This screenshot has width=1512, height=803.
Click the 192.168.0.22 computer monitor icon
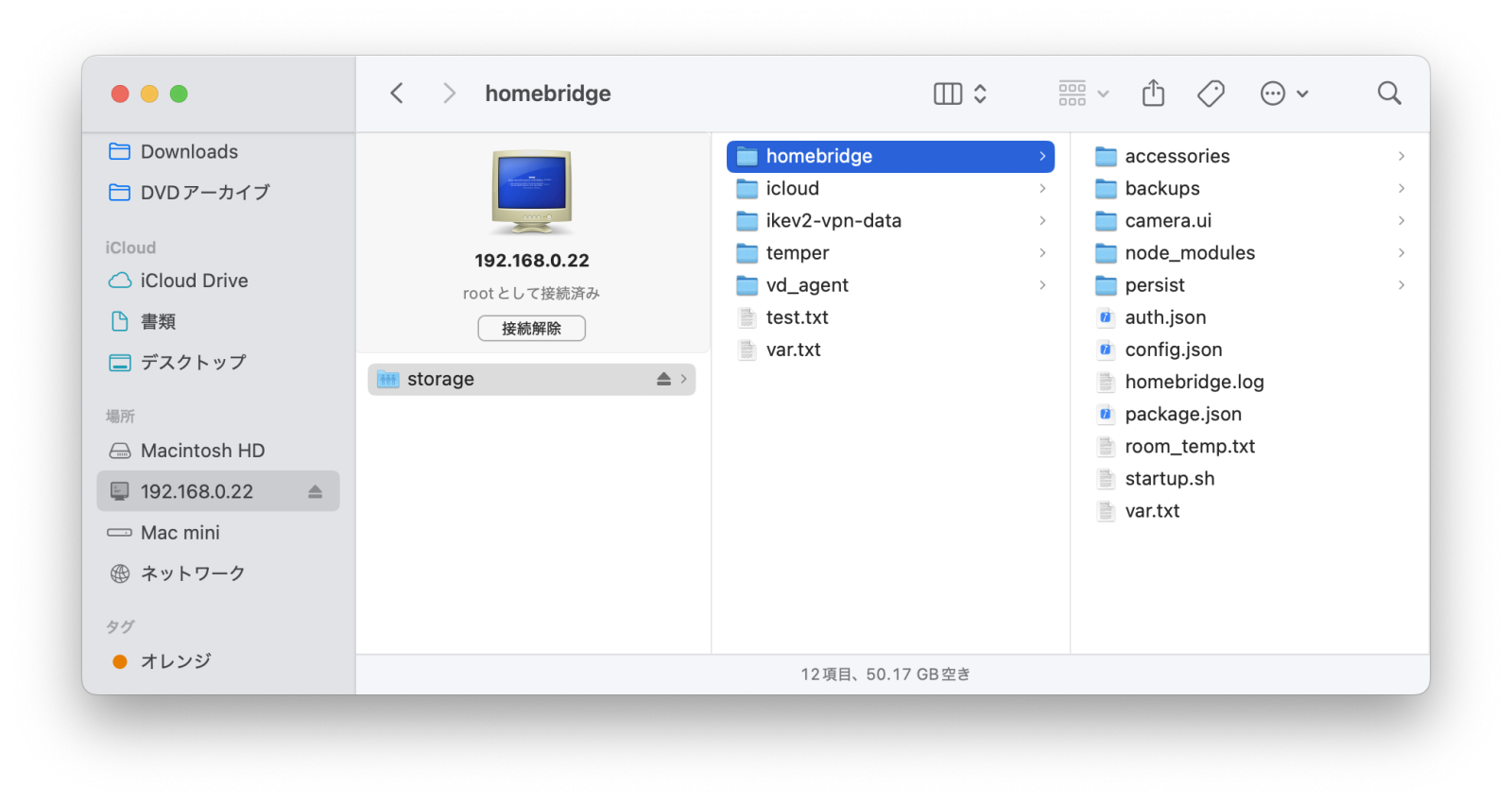pyautogui.click(x=531, y=192)
